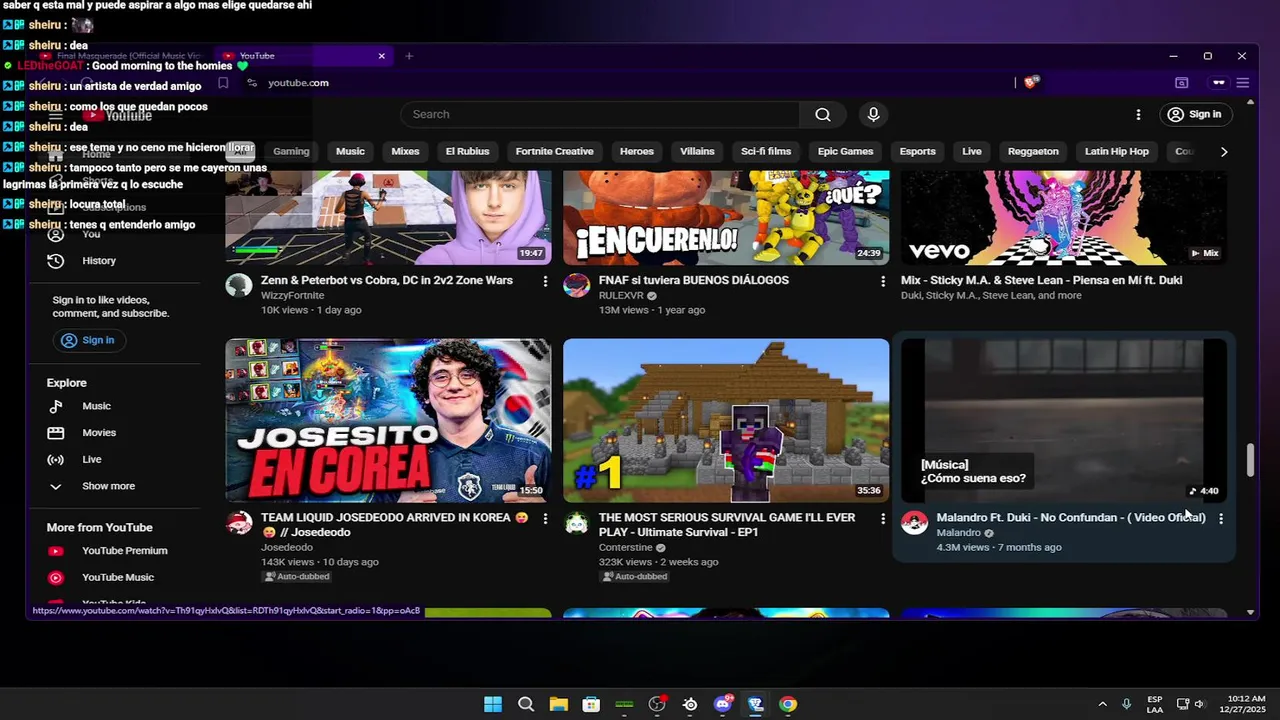The image size is (1280, 720).
Task: Click the page vertical scrollbar thumb
Action: coord(1250,460)
